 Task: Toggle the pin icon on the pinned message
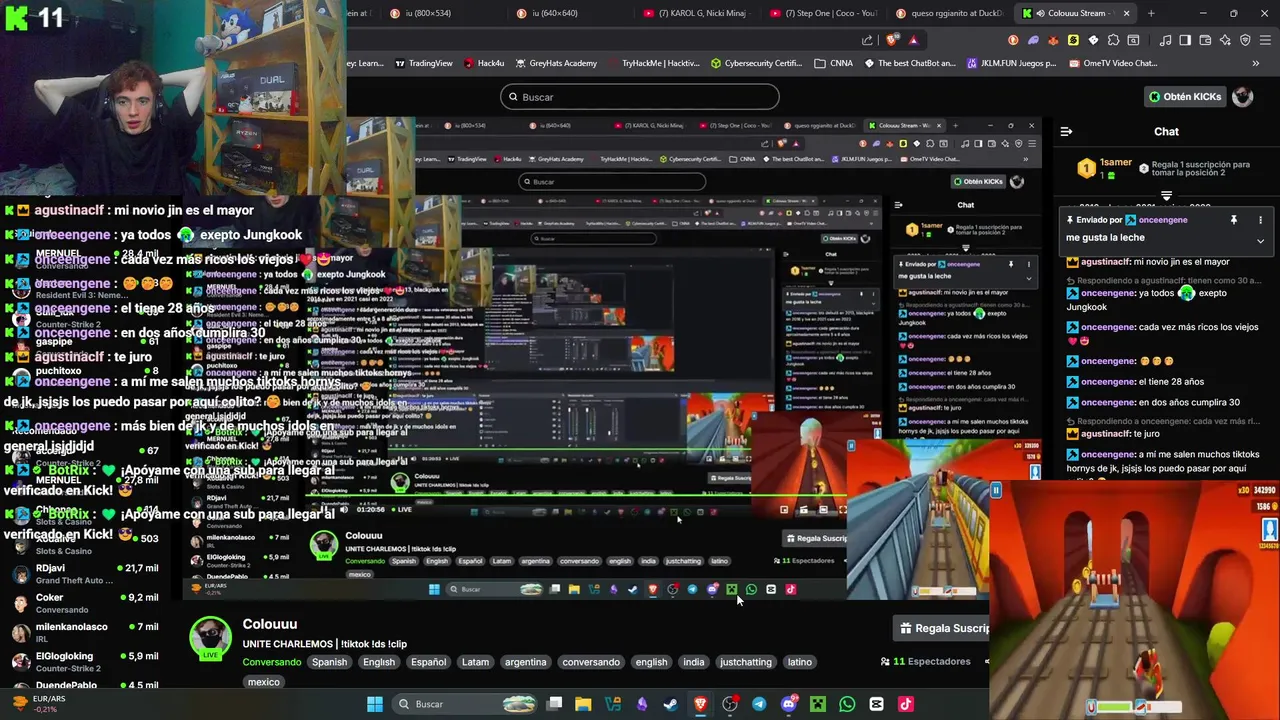coord(1234,220)
